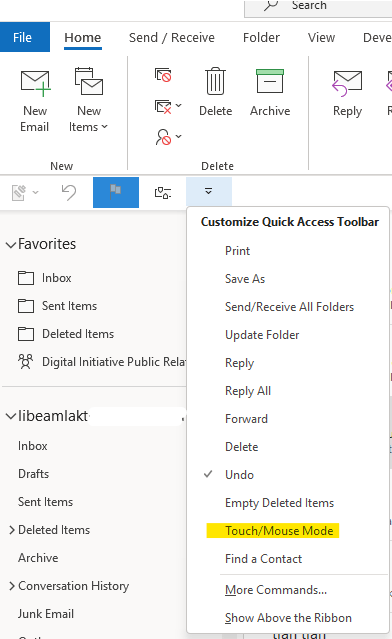The width and height of the screenshot is (392, 639).
Task: Click the Ignore conversation icon
Action: [x=163, y=75]
